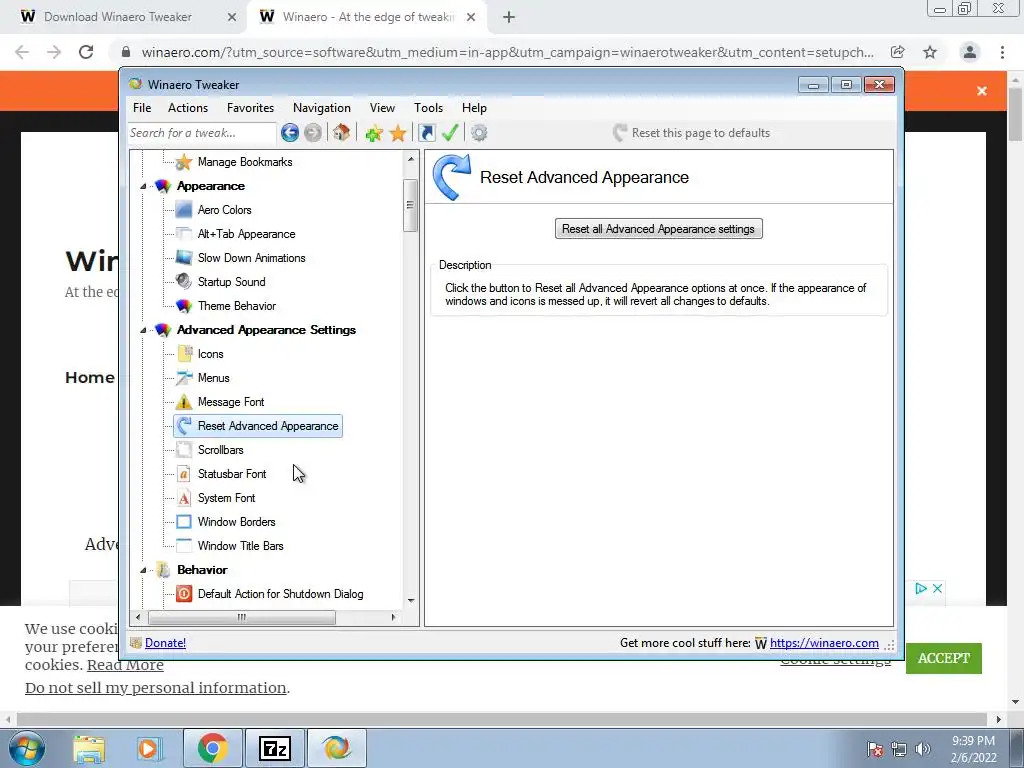Close the orange banner with X
1024x768 pixels.
[982, 91]
